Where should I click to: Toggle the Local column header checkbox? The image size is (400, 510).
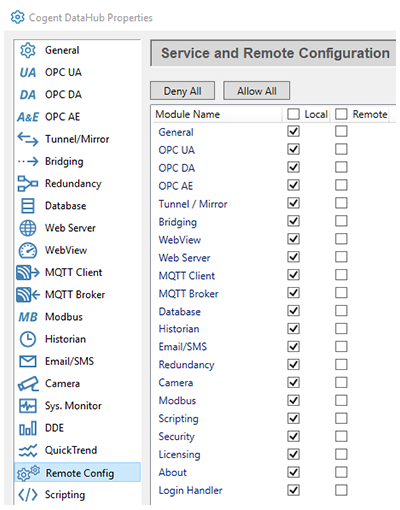click(x=293, y=114)
